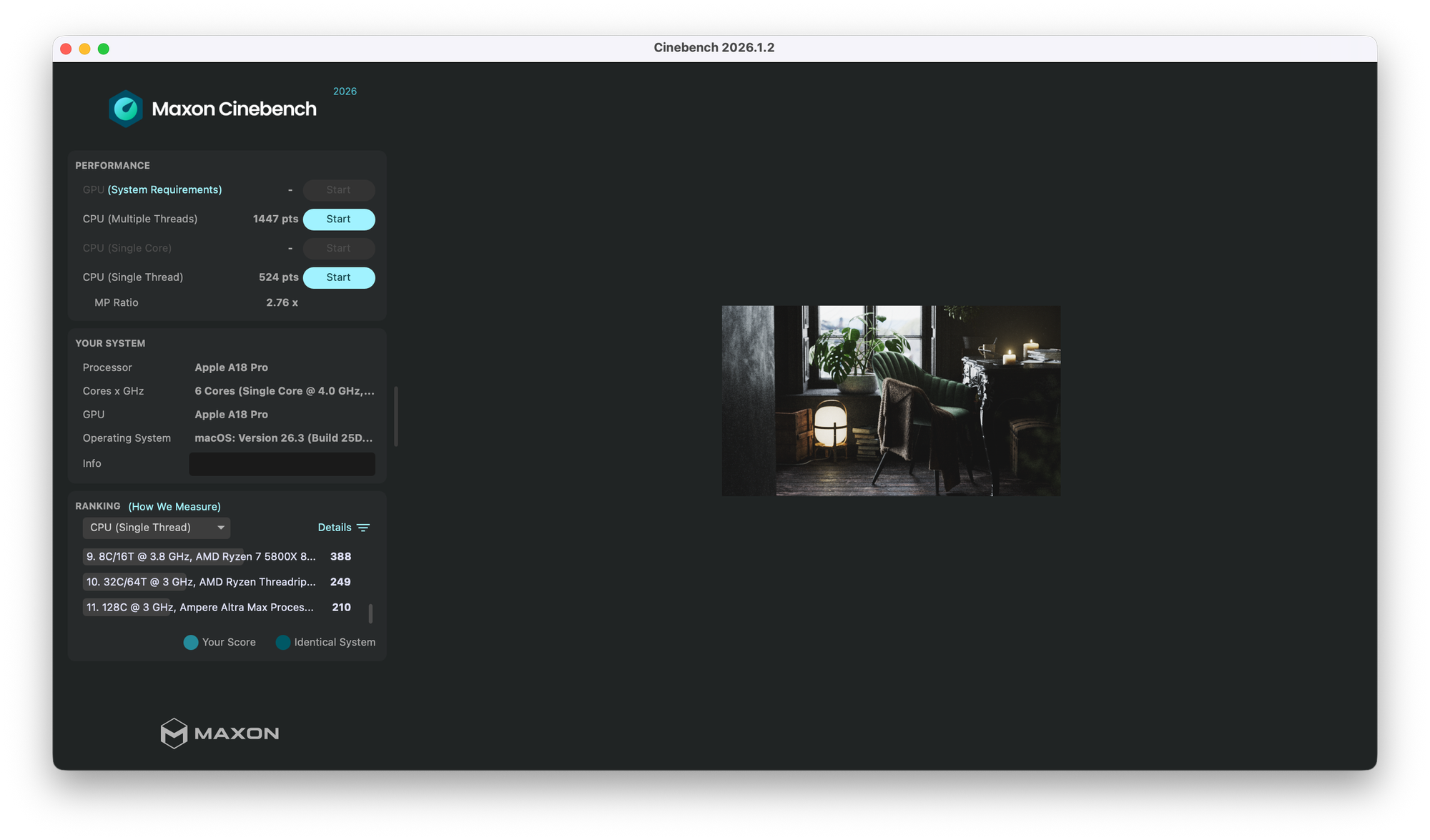Viewport: 1430px width, 840px height.
Task: Click the ranking list scrollbar
Action: click(370, 613)
